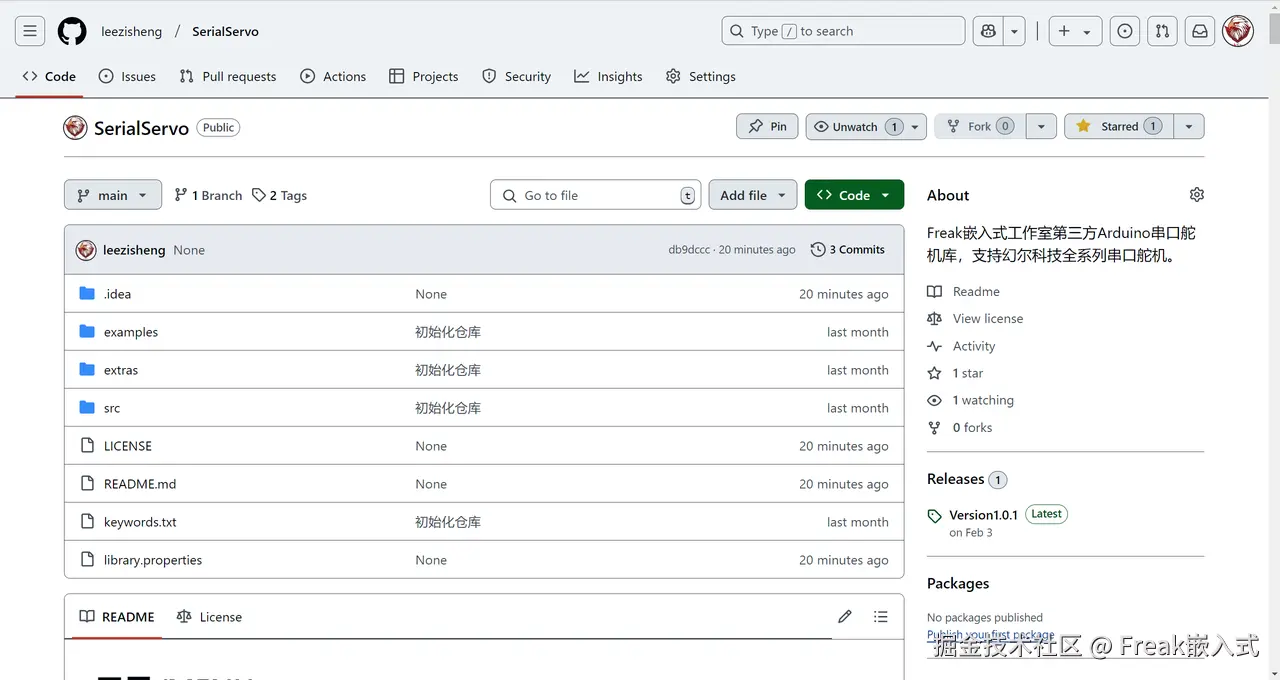Switch to repository Settings tab
Viewport: 1280px width, 680px height.
tap(700, 76)
